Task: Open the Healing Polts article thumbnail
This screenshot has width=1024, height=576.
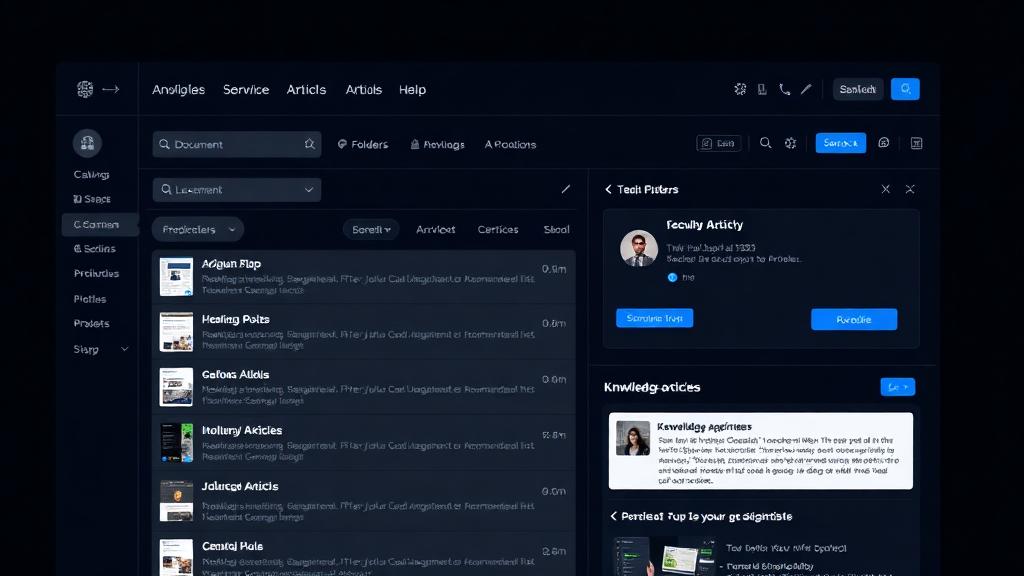Action: [x=176, y=332]
